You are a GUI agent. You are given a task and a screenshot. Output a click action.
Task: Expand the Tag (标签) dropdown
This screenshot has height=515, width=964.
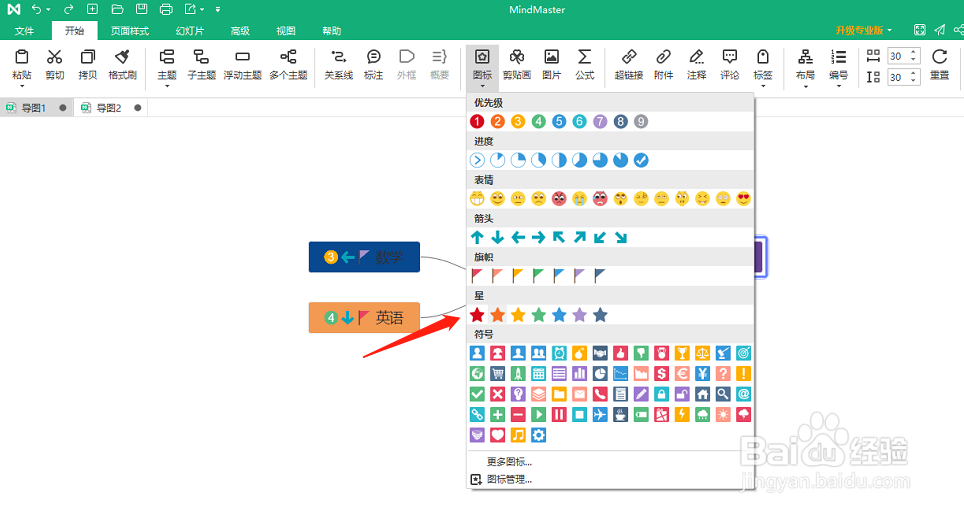coord(763,85)
